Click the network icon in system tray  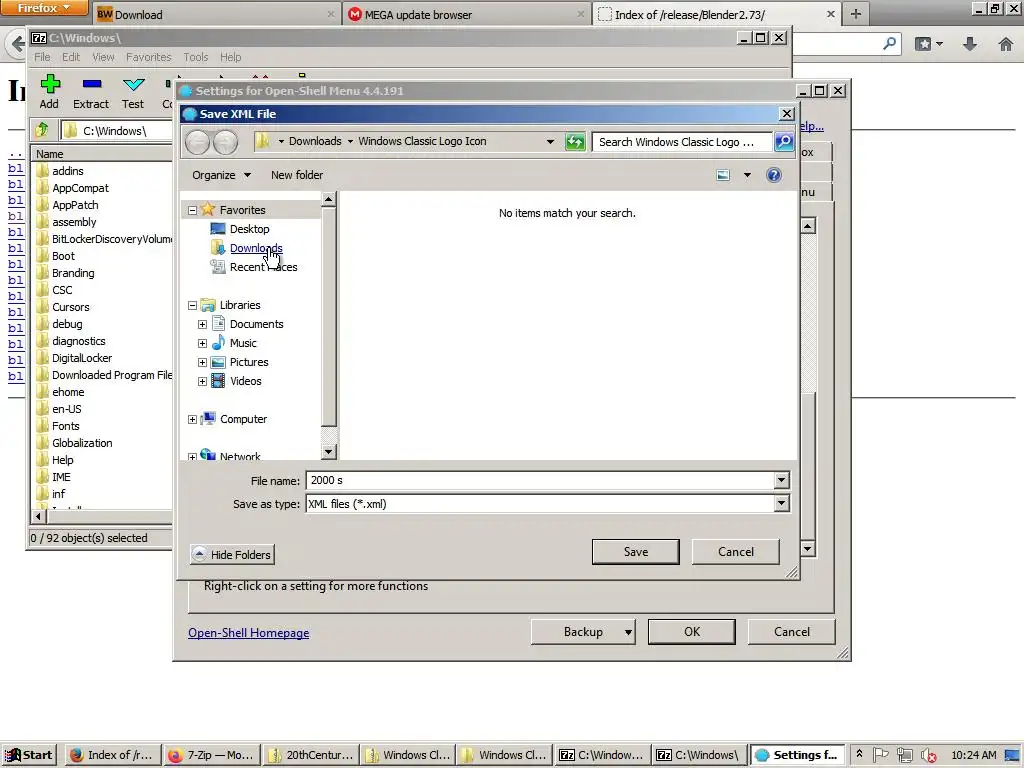[x=904, y=755]
